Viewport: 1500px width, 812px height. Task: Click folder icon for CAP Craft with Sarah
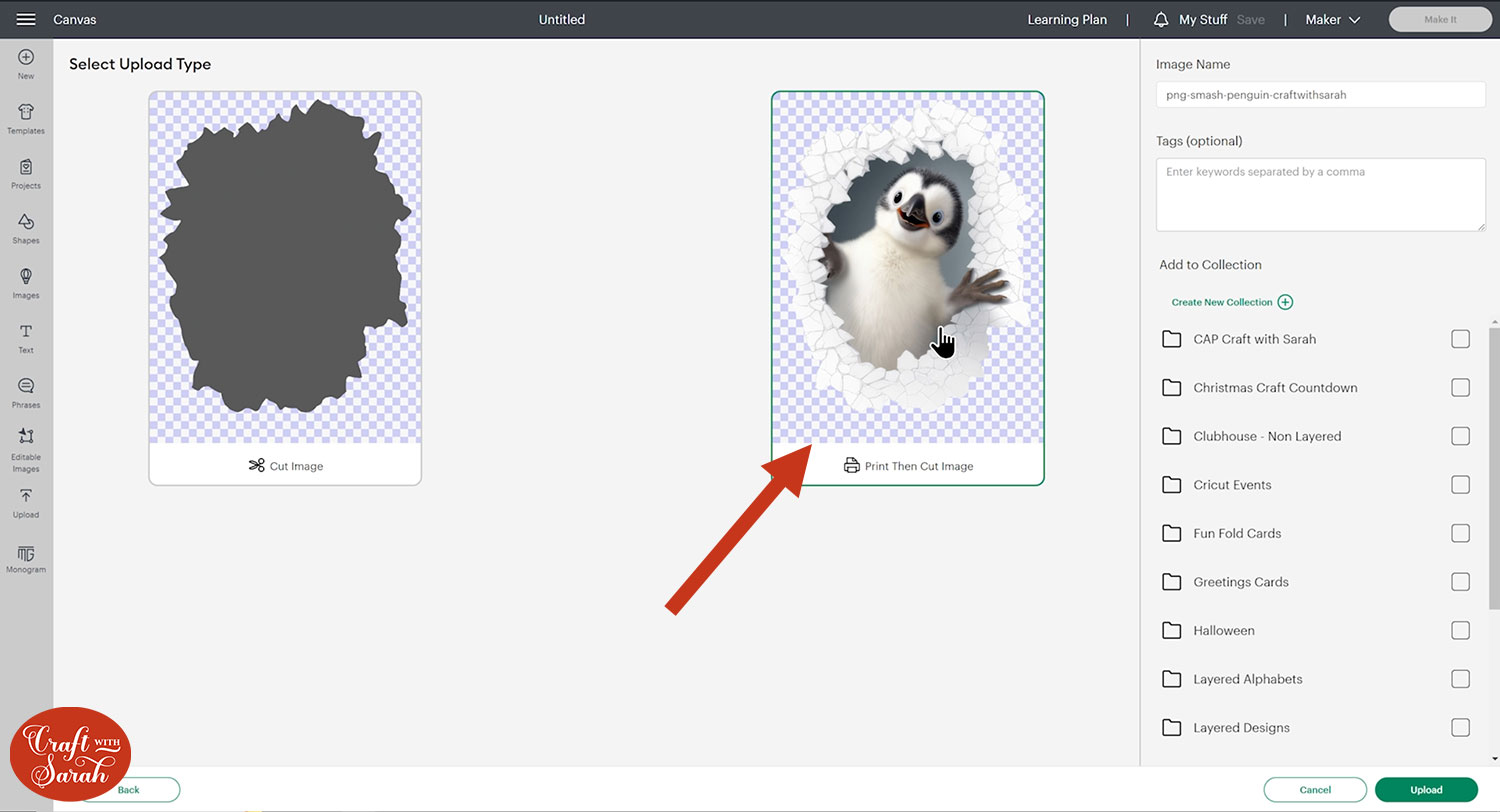[1172, 339]
